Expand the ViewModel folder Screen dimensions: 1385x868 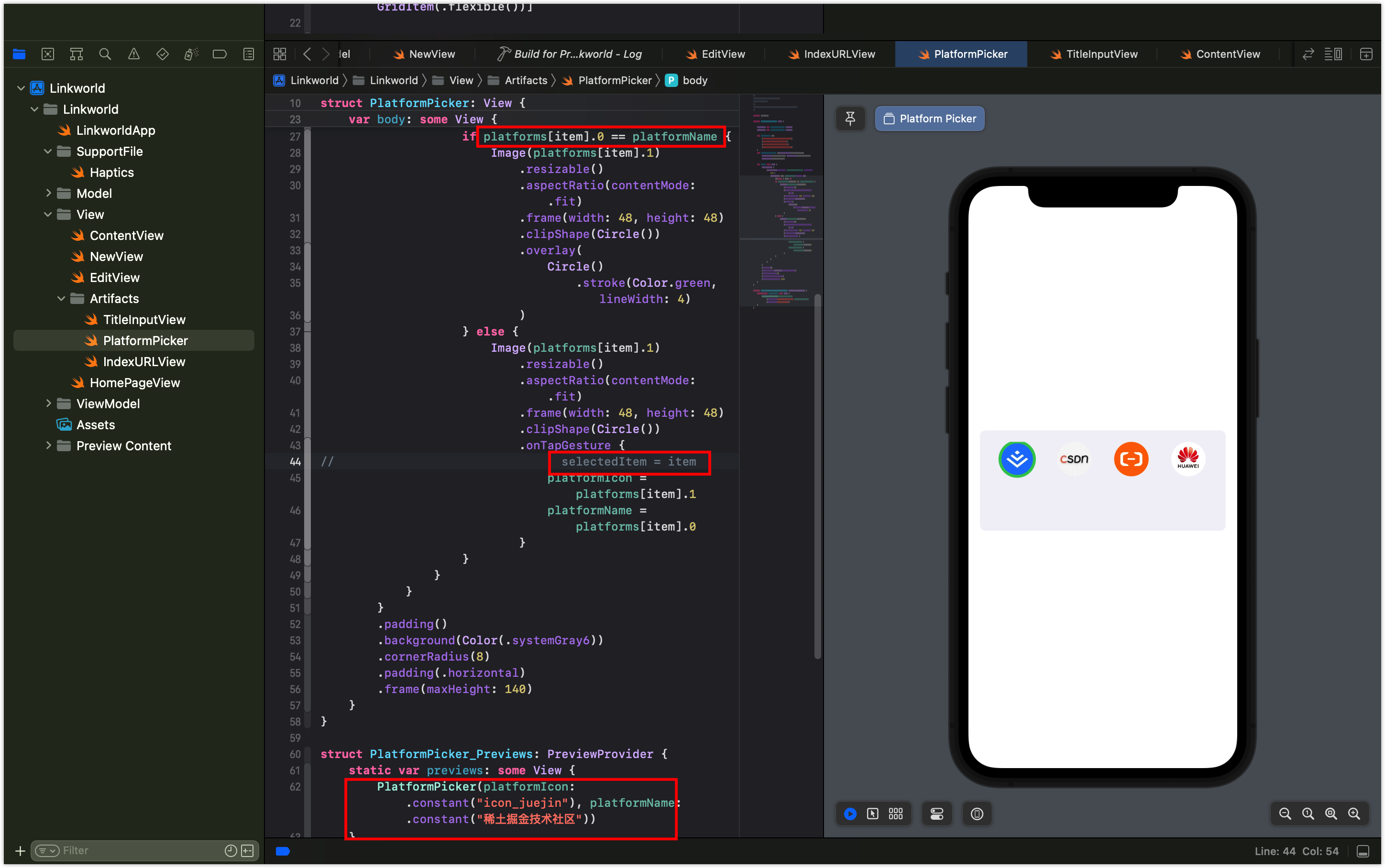coord(48,403)
